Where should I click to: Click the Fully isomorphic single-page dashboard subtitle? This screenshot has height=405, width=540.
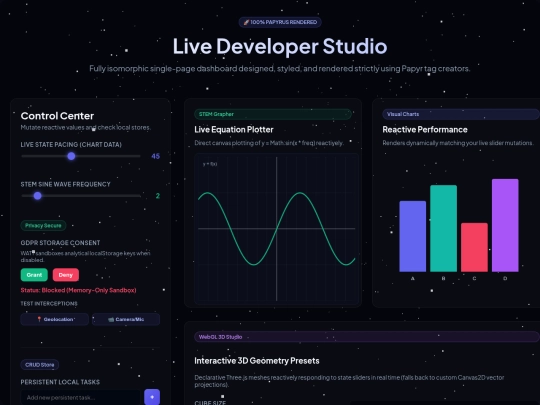click(x=280, y=69)
